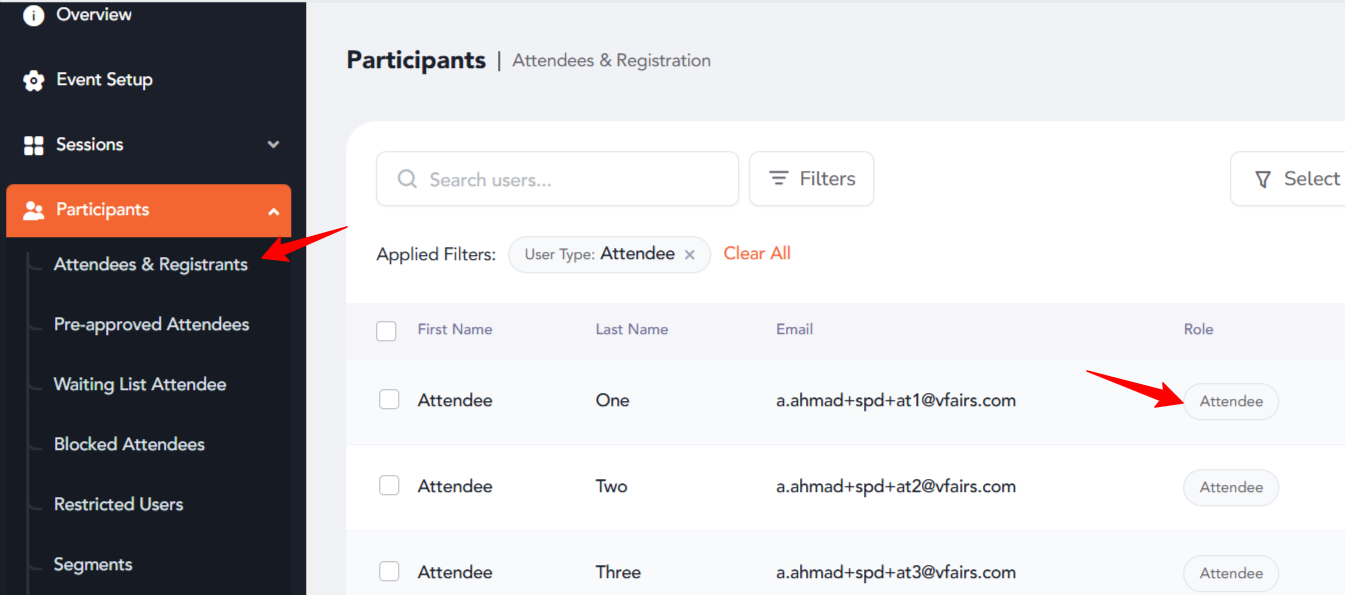
Task: Click the Clear All link
Action: click(757, 254)
